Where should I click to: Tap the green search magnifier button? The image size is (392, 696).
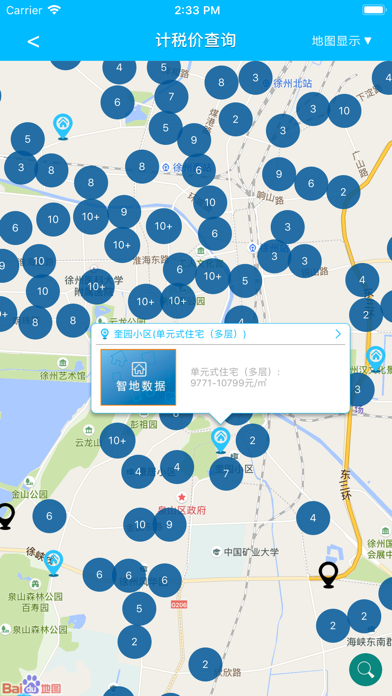(365, 669)
